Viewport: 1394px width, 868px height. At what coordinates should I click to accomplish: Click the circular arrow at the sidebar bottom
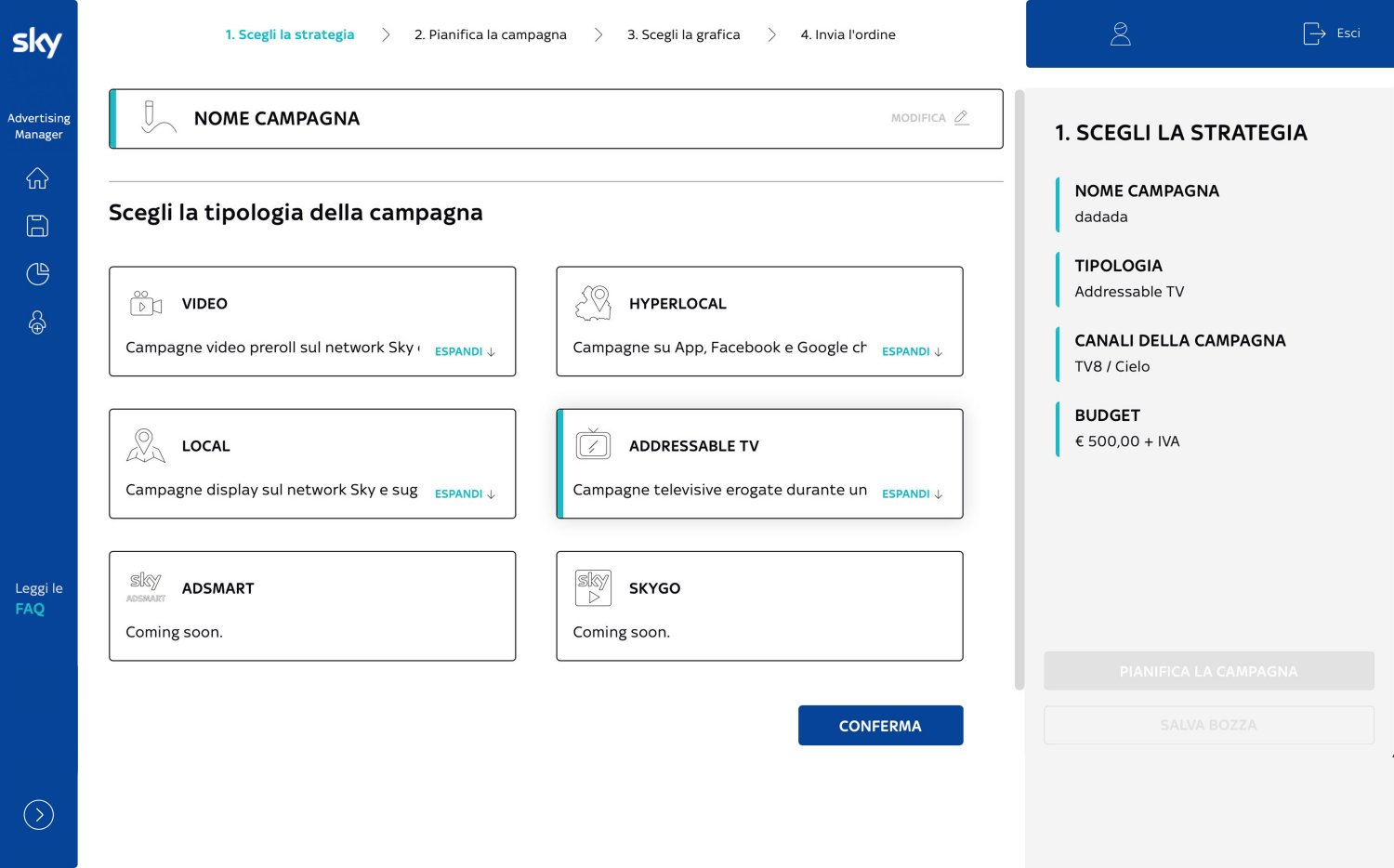click(38, 815)
